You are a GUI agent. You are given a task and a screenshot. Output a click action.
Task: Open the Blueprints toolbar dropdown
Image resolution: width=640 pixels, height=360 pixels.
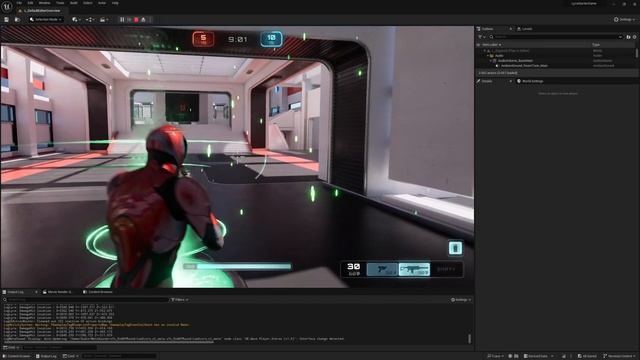[90, 20]
